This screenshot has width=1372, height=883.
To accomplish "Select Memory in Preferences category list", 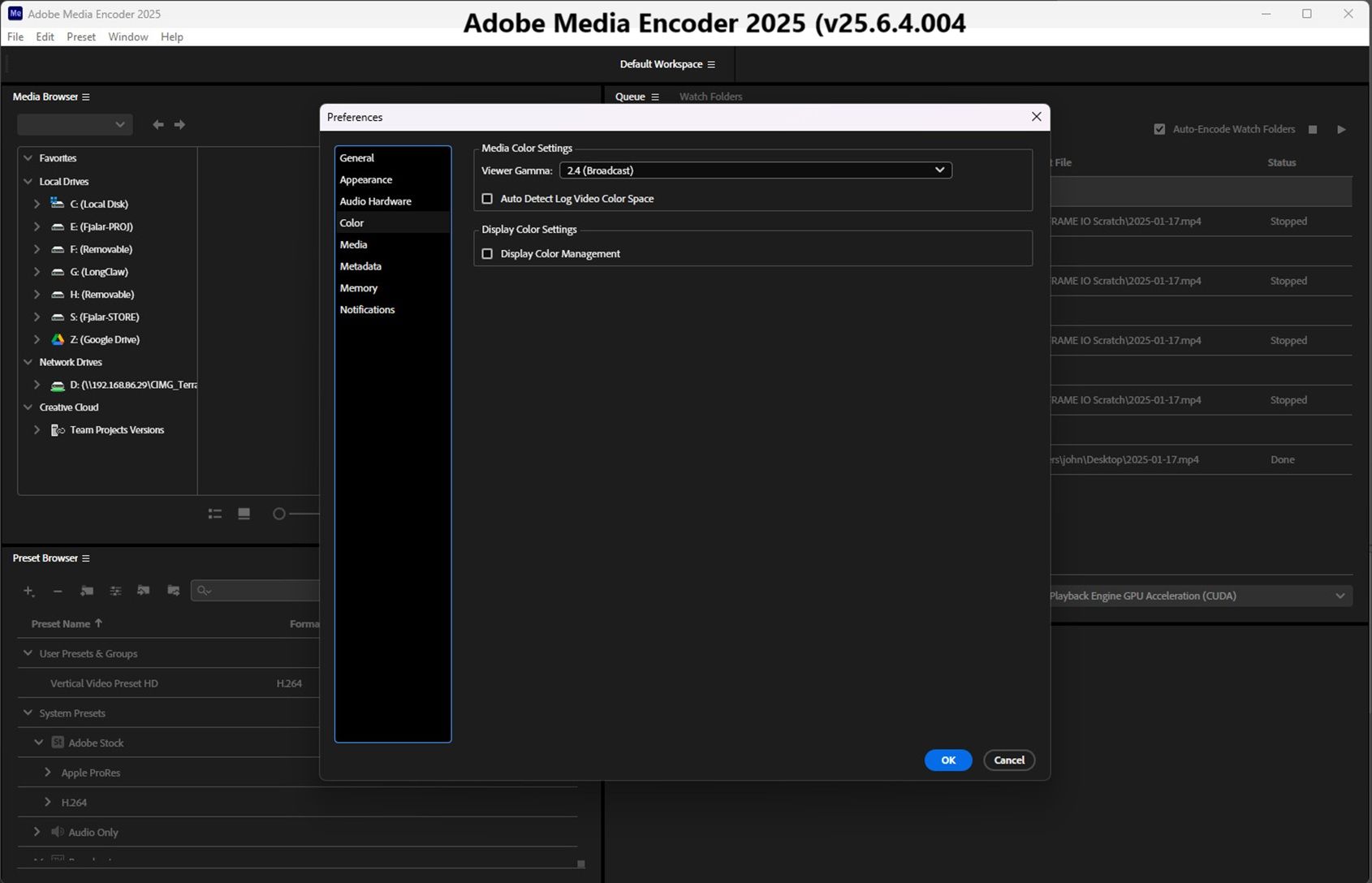I will coord(358,288).
